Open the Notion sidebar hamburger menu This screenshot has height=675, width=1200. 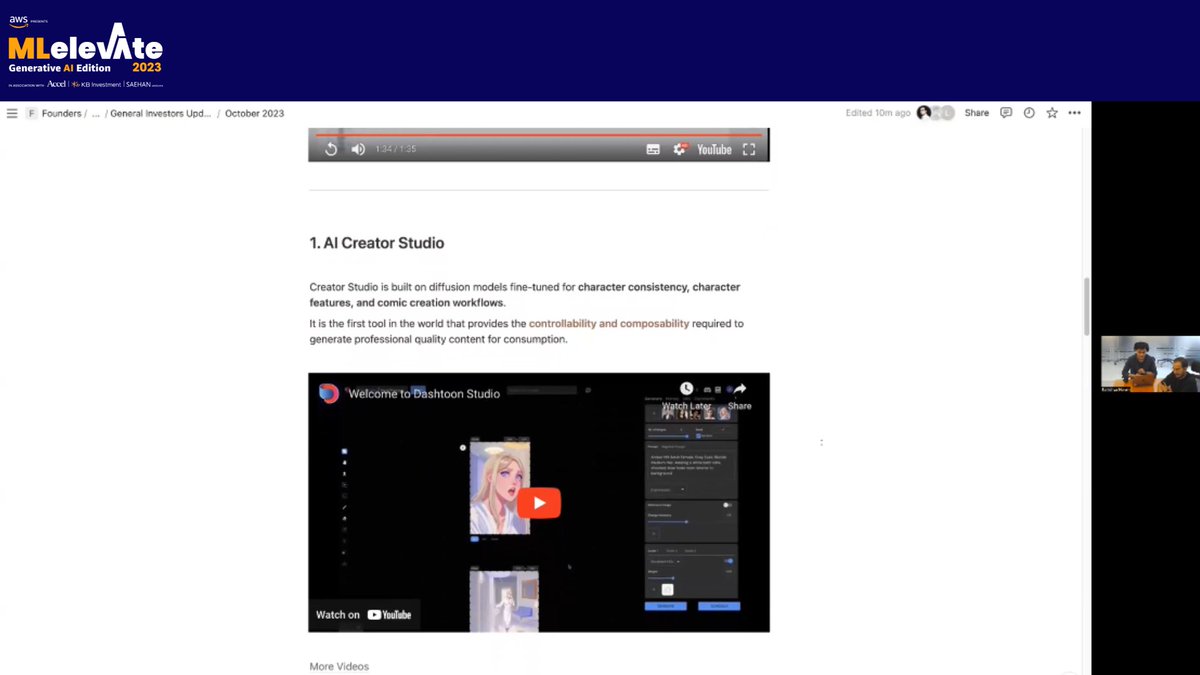coord(12,113)
